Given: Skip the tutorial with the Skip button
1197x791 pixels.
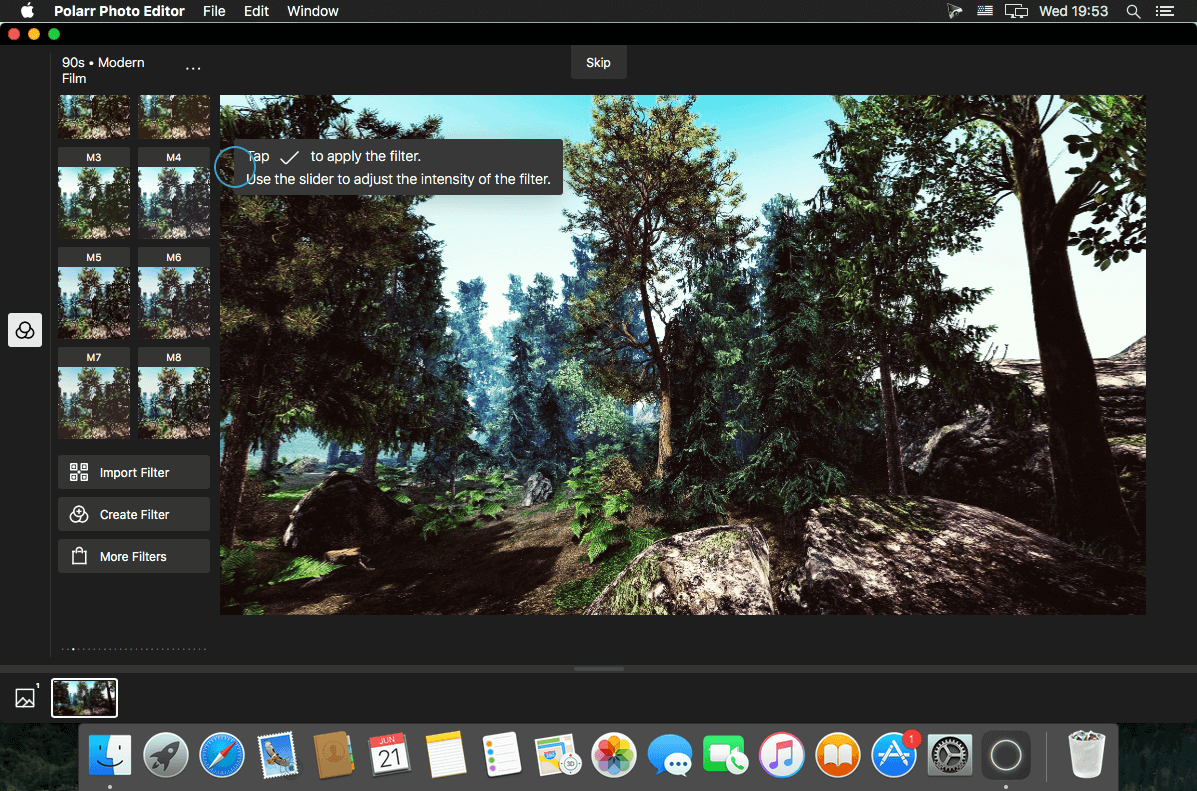Looking at the screenshot, I should 598,63.
